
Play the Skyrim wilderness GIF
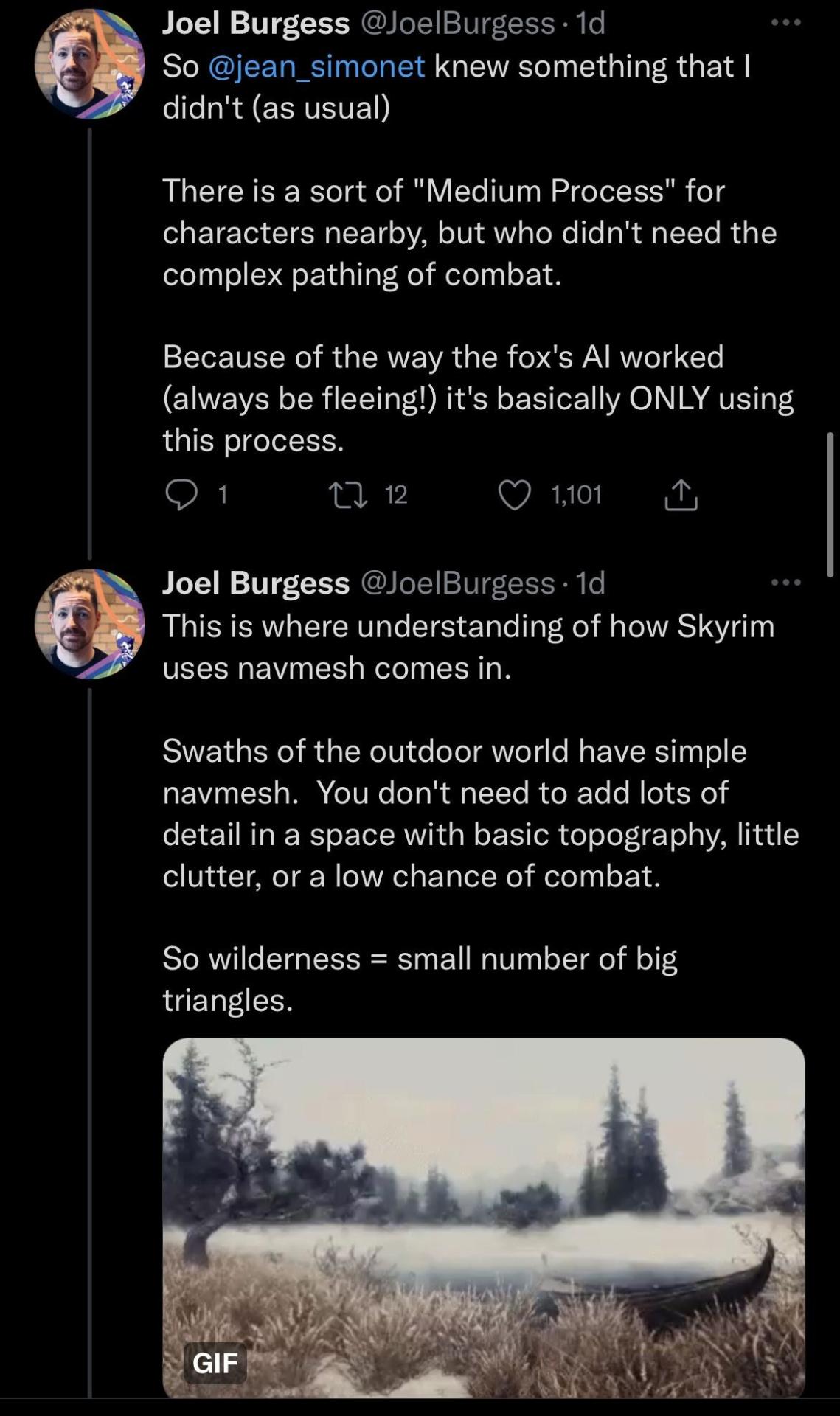coord(483,1217)
